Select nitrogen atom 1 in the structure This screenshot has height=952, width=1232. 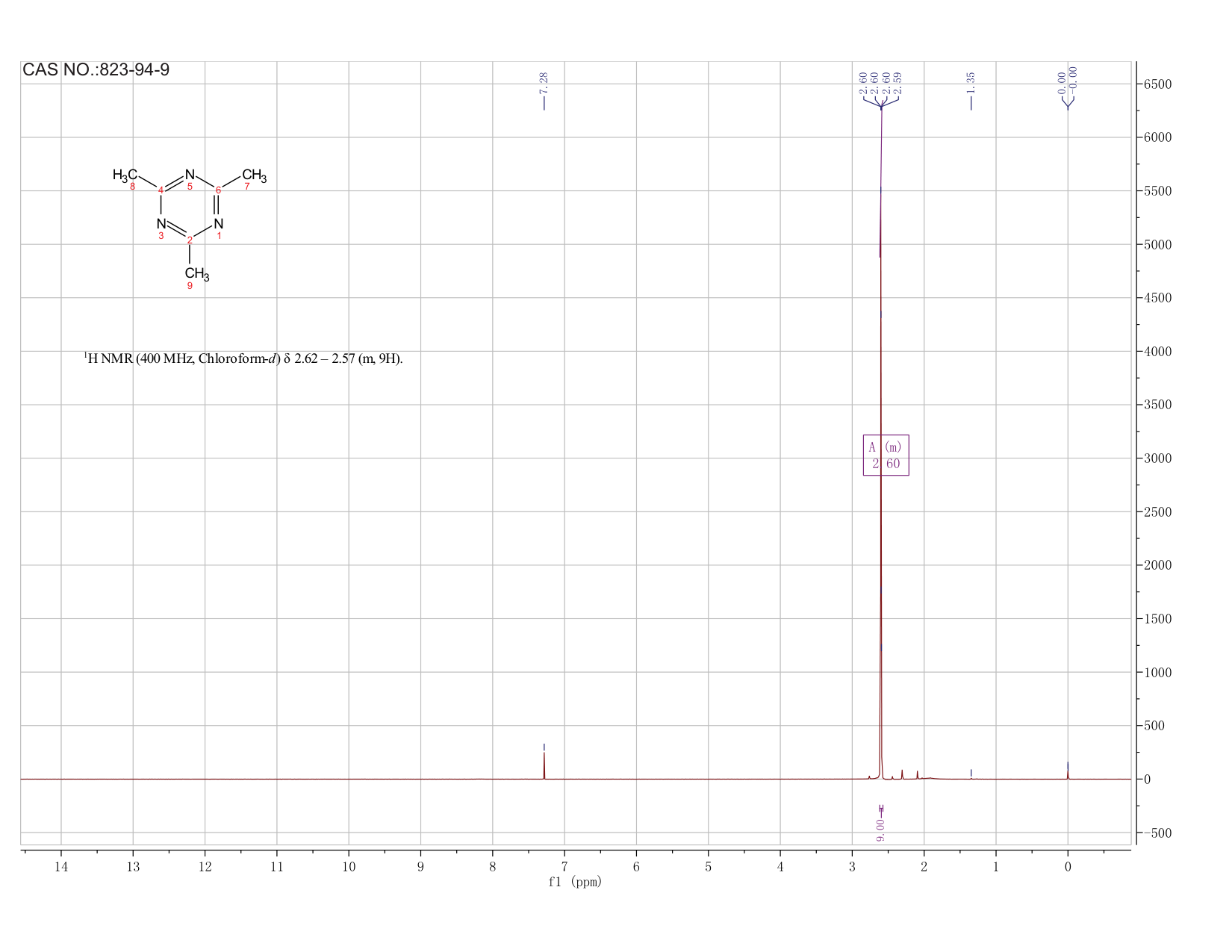[x=218, y=224]
